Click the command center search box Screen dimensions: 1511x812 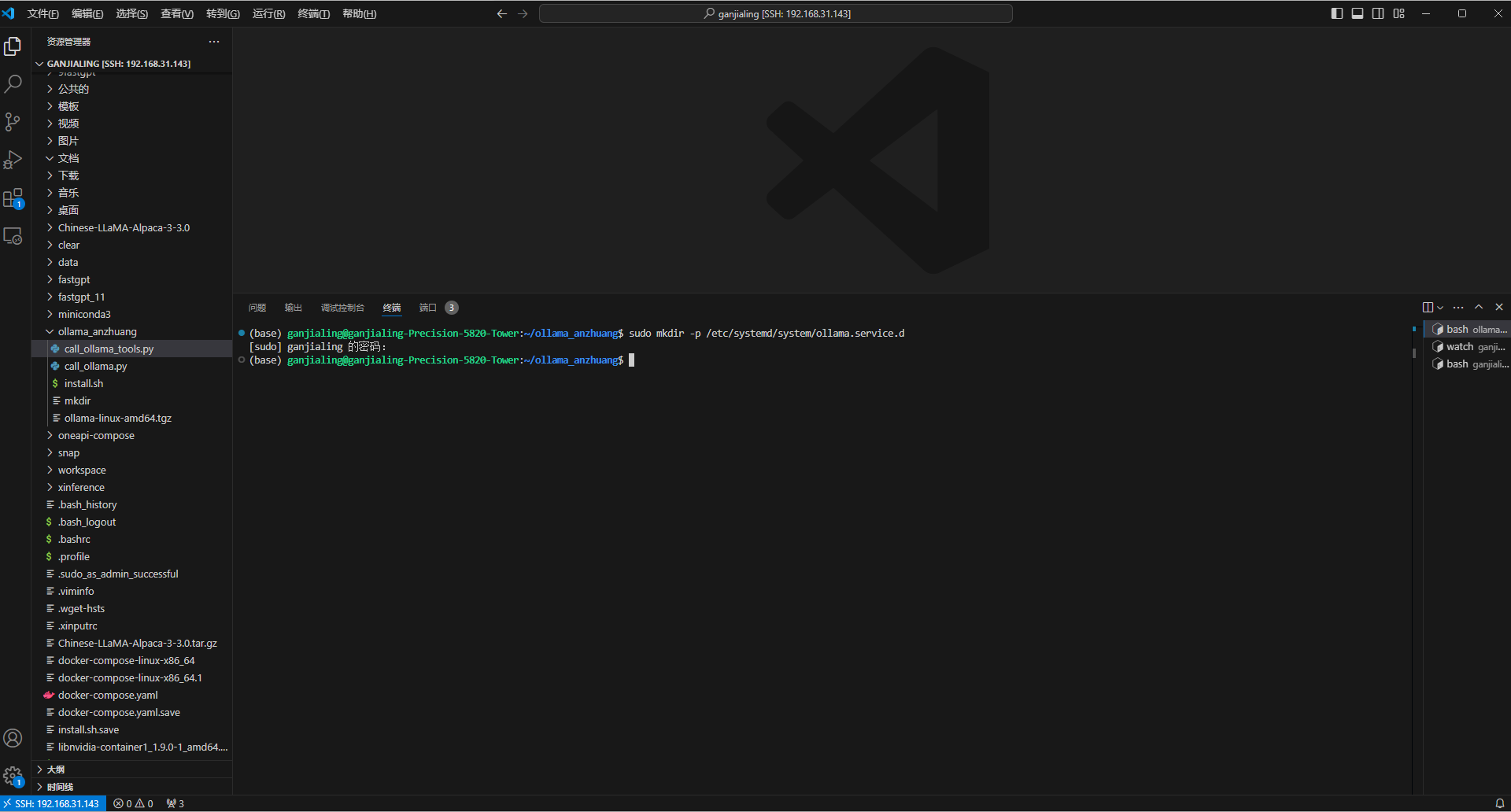click(x=776, y=13)
